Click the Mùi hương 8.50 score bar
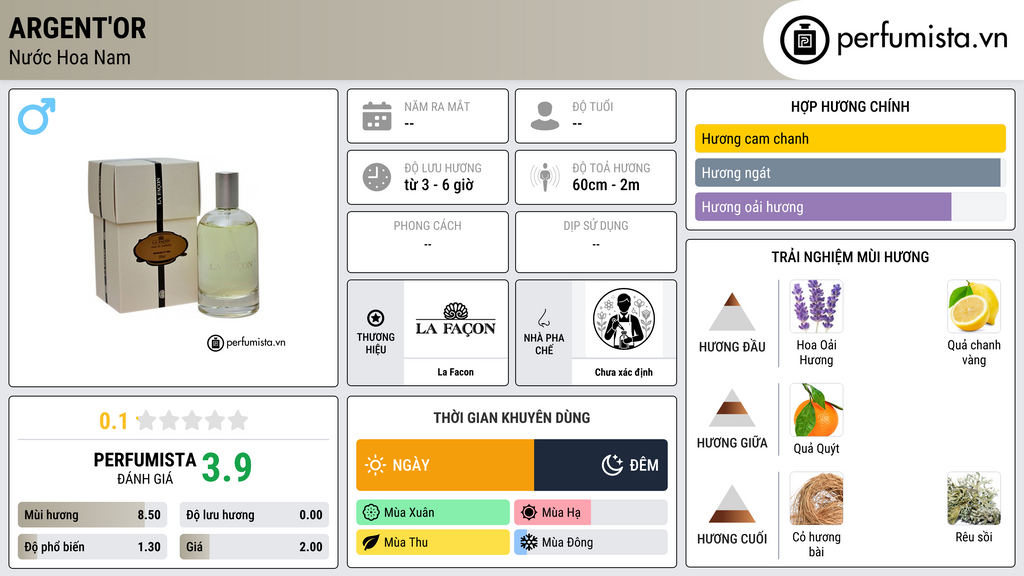The height and width of the screenshot is (576, 1024). [x=92, y=515]
